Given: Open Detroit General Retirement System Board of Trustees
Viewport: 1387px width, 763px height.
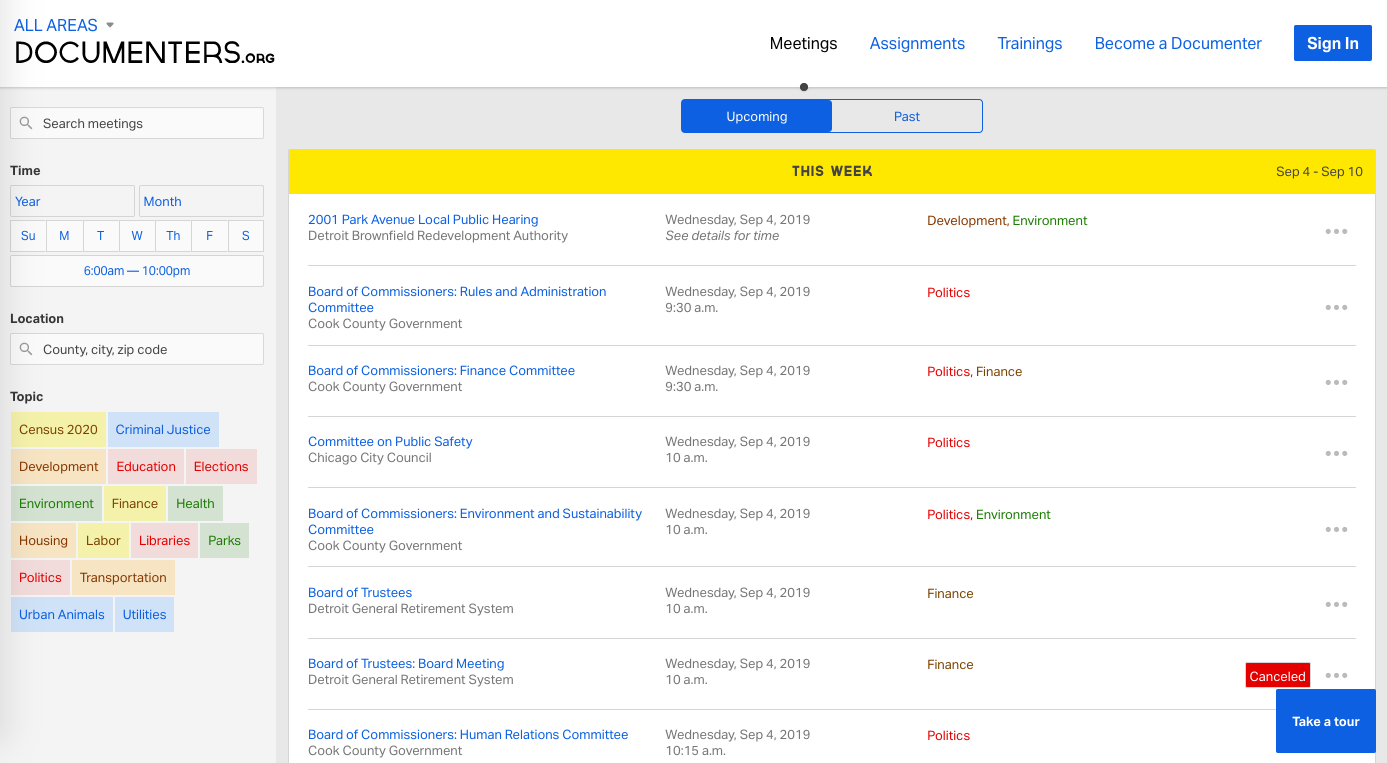Looking at the screenshot, I should pyautogui.click(x=360, y=592).
